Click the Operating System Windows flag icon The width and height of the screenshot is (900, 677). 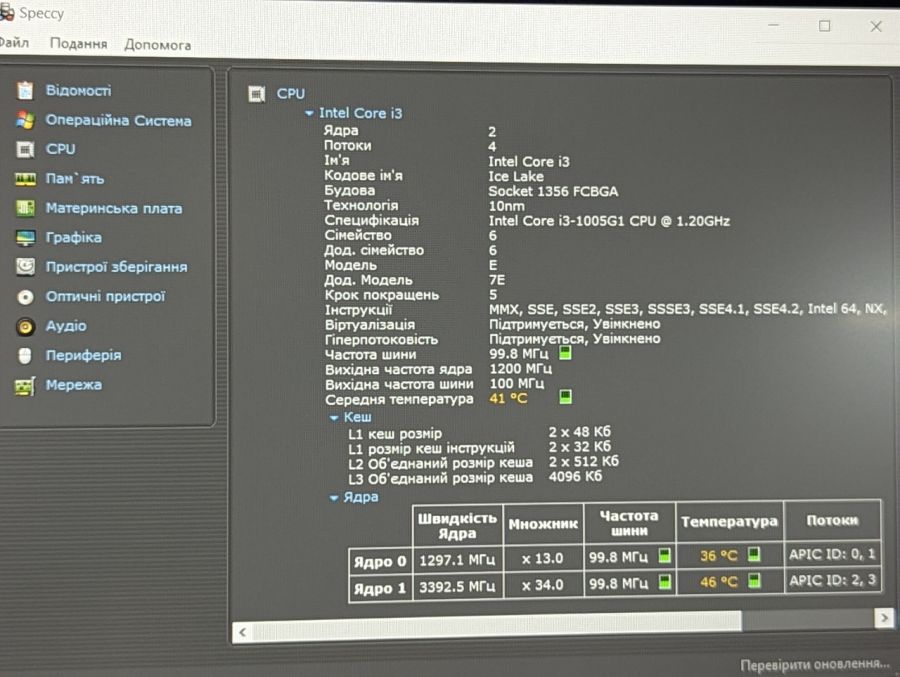coord(25,120)
